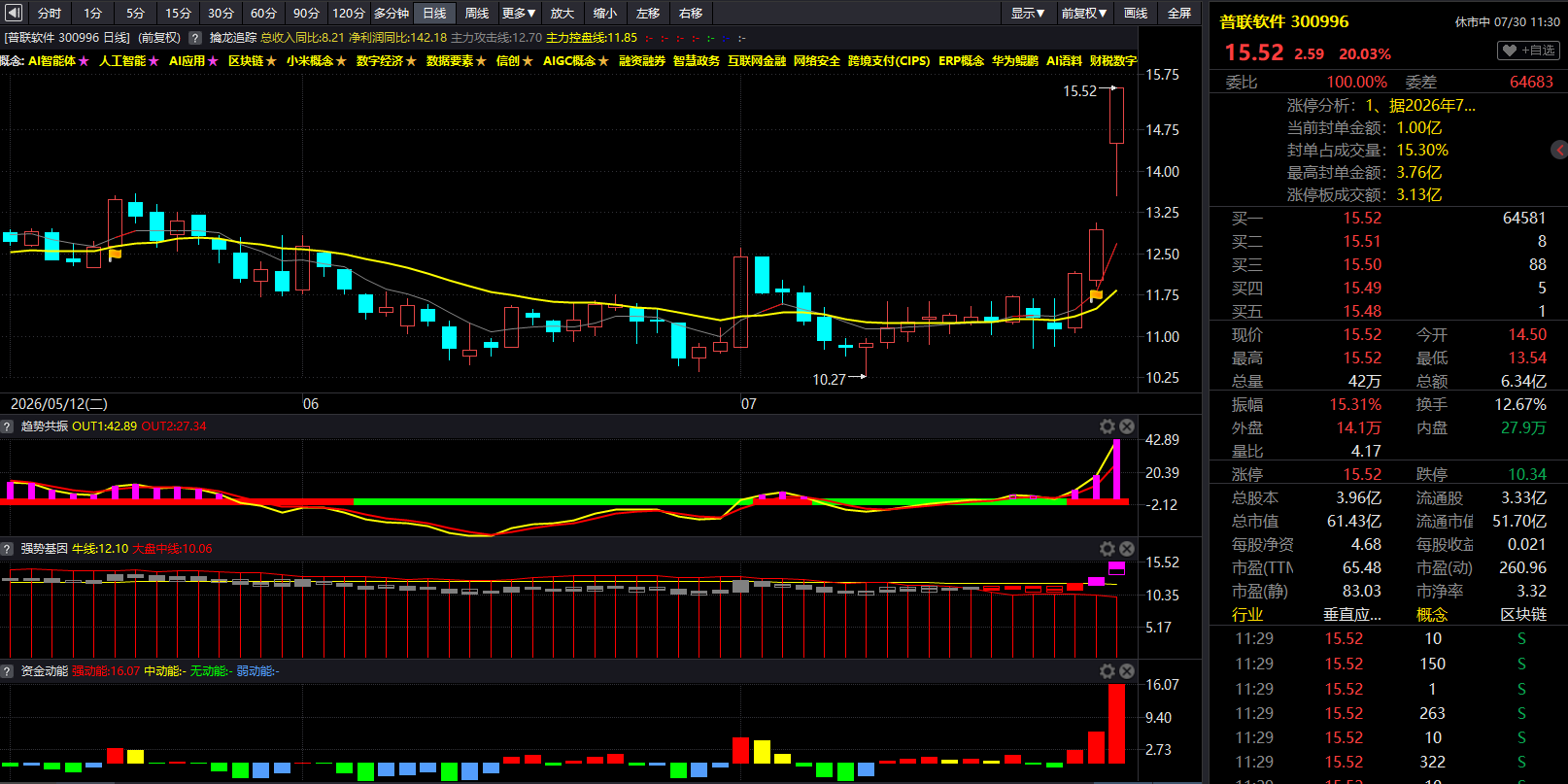Select the 买一 order row at 15.52
1568x784 pixels.
click(1388, 219)
